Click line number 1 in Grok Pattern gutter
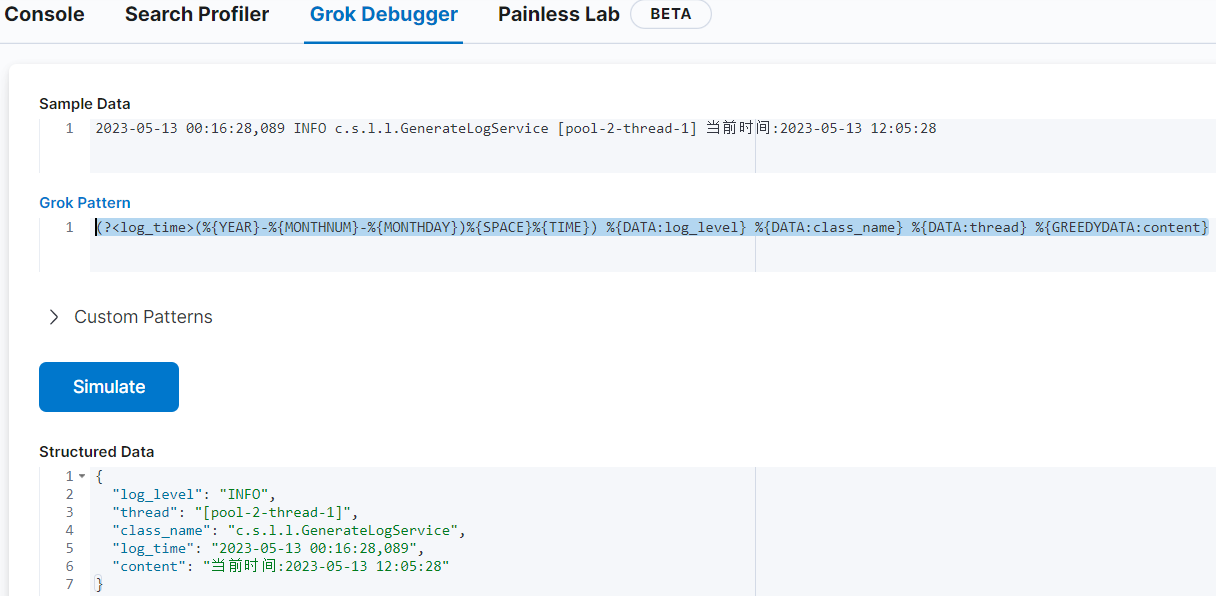This screenshot has width=1216, height=596. coord(69,228)
